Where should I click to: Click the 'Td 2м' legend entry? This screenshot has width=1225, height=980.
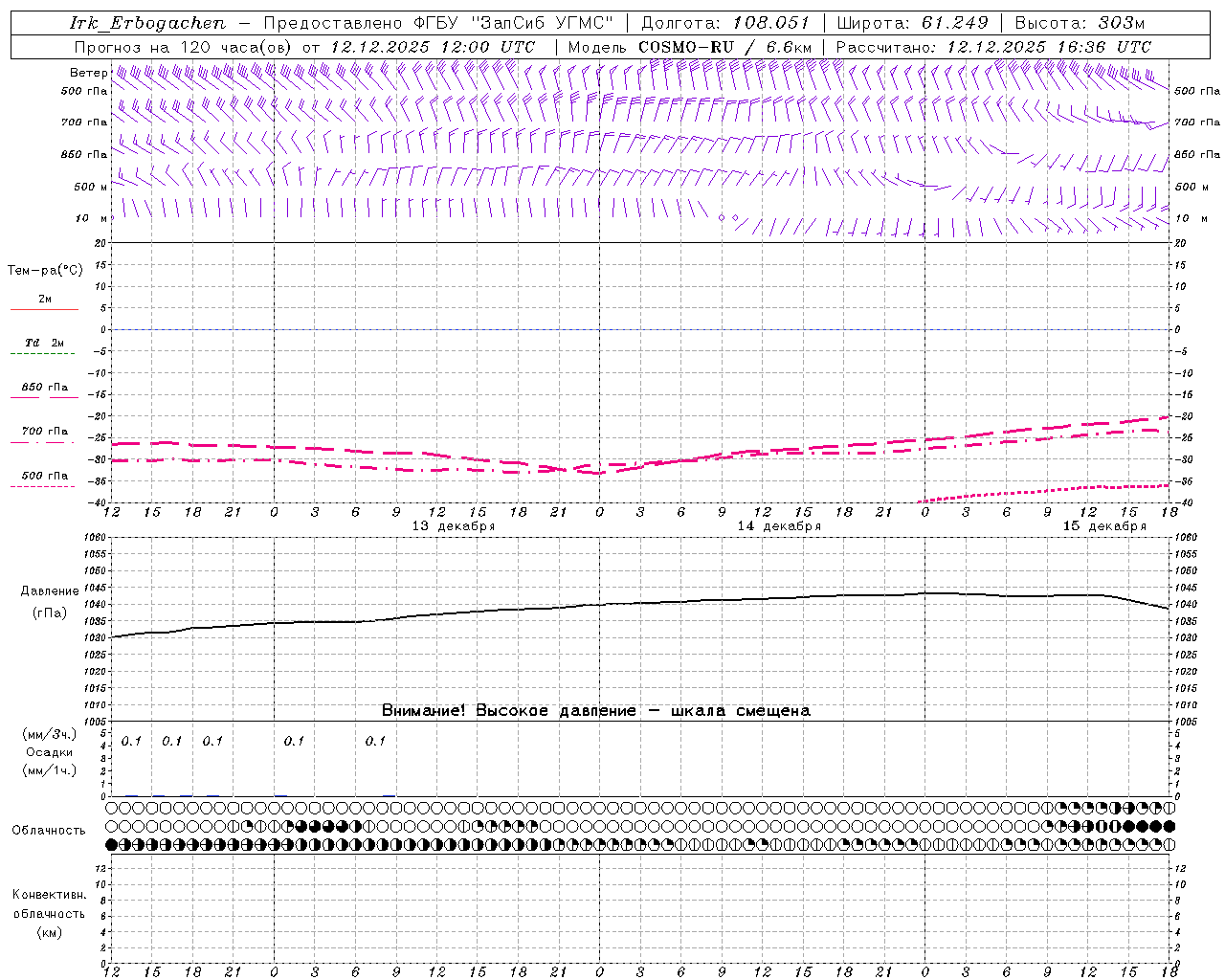click(44, 343)
